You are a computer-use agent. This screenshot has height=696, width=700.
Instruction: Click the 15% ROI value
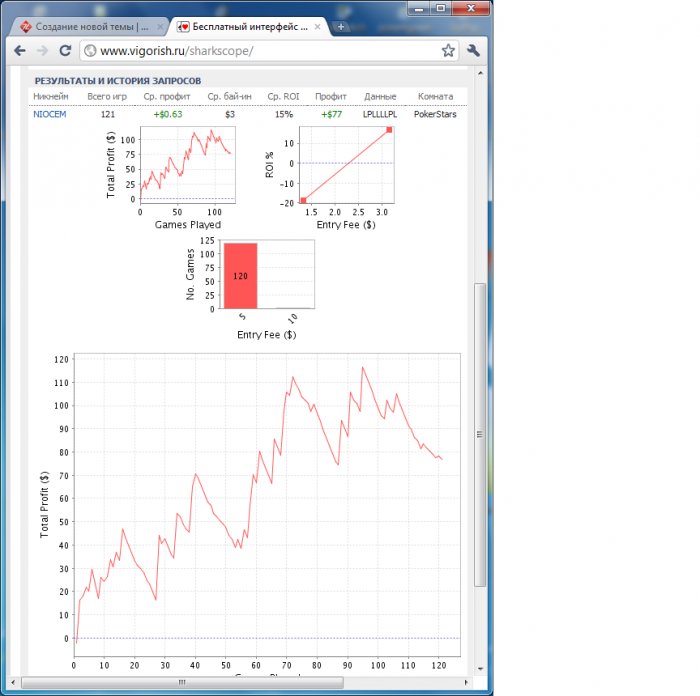point(284,114)
